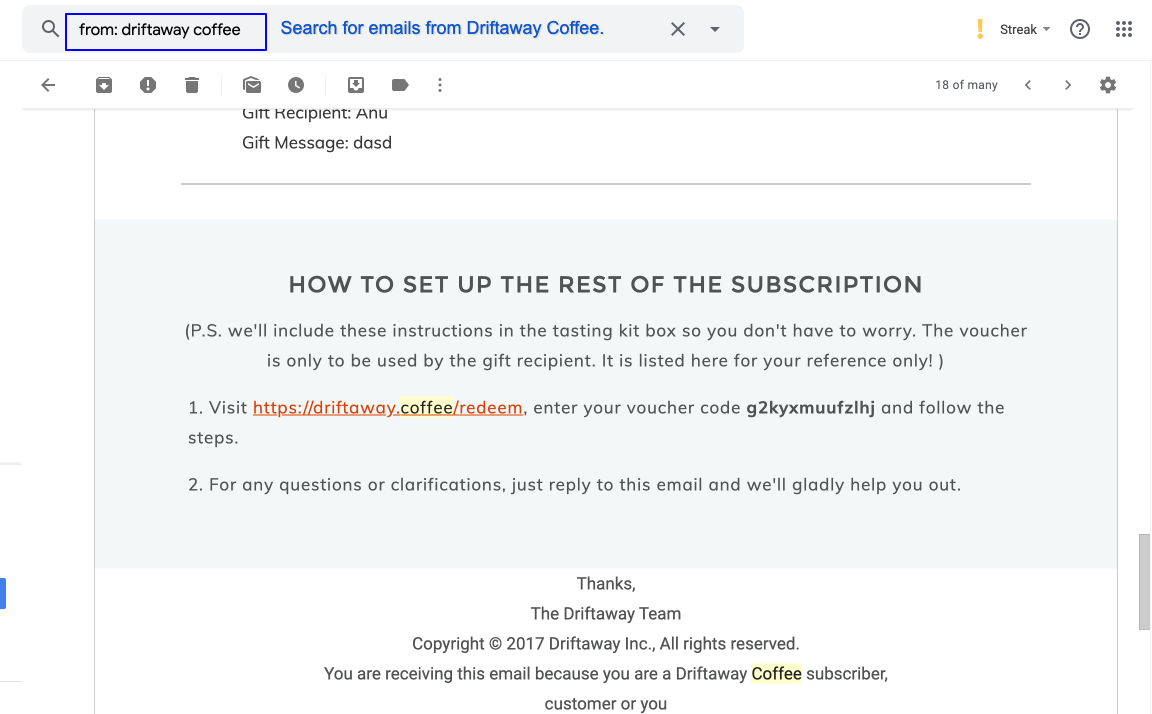Clear the search with the X button
Screen dimensions: 1152x714
point(677,29)
